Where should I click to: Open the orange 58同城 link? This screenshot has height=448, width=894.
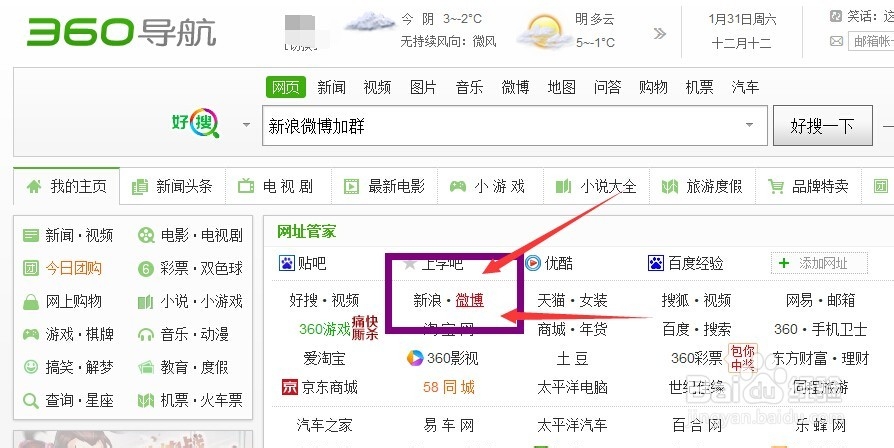click(x=449, y=388)
